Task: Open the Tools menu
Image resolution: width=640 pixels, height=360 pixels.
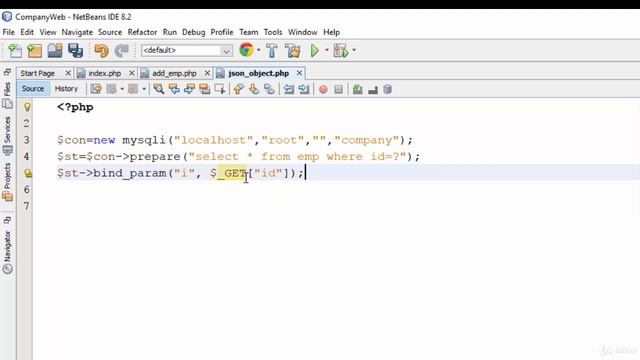Action: click(273, 32)
